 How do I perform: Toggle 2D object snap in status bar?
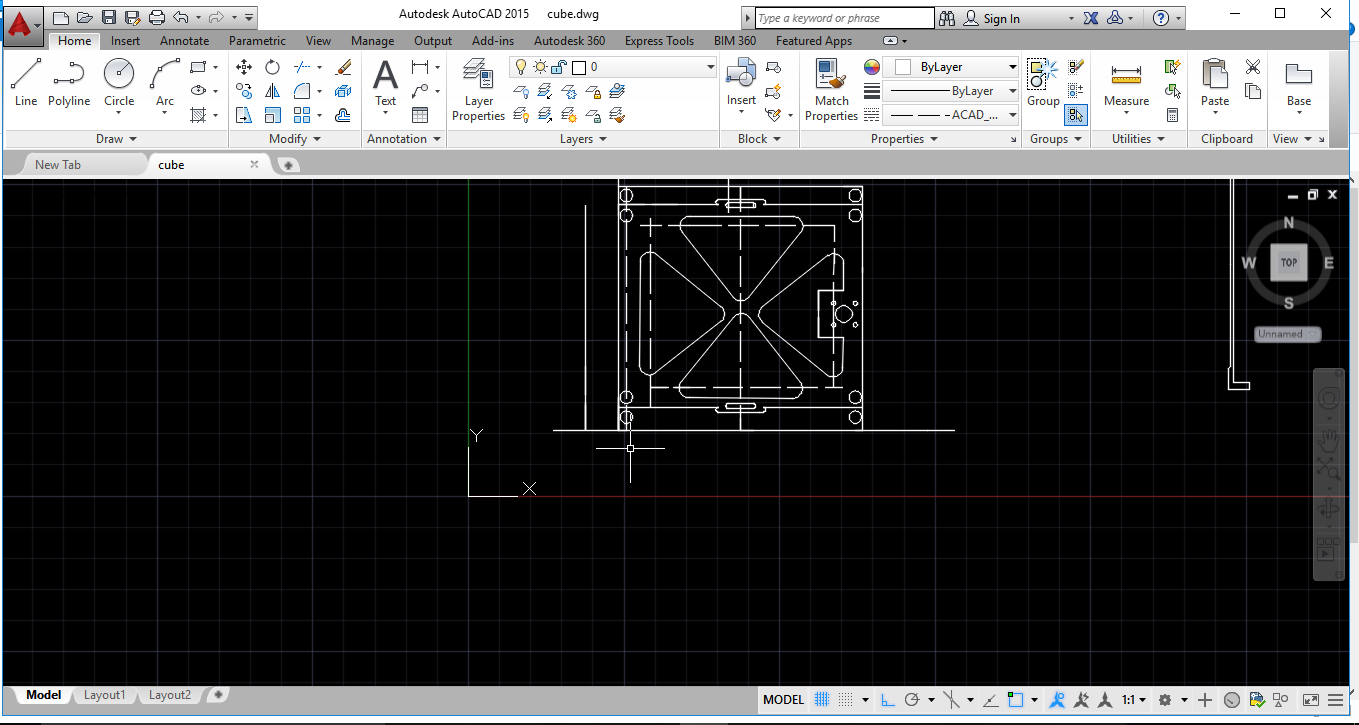click(x=1016, y=700)
